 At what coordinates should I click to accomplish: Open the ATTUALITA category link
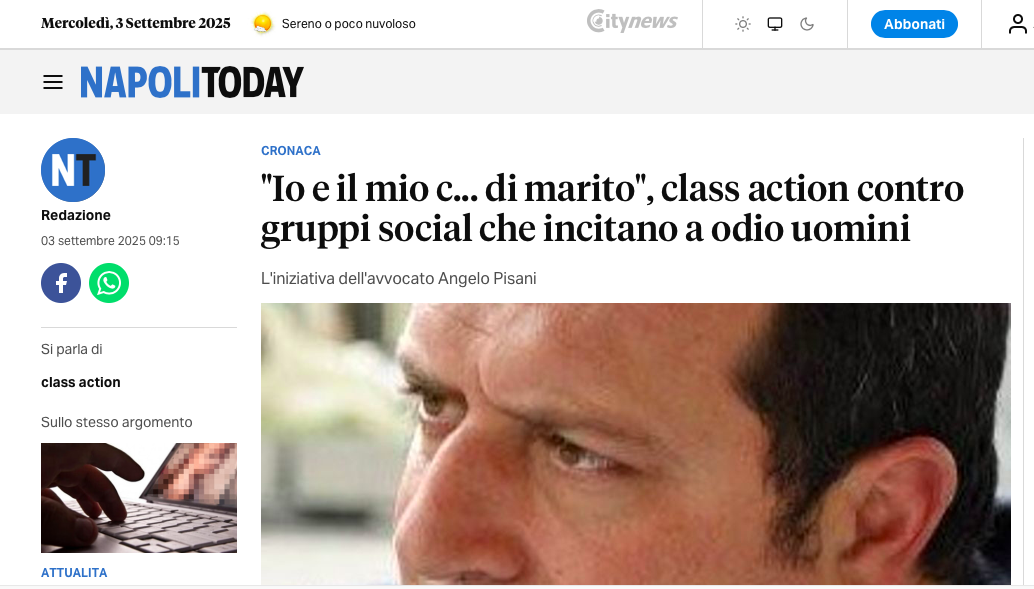coord(74,573)
